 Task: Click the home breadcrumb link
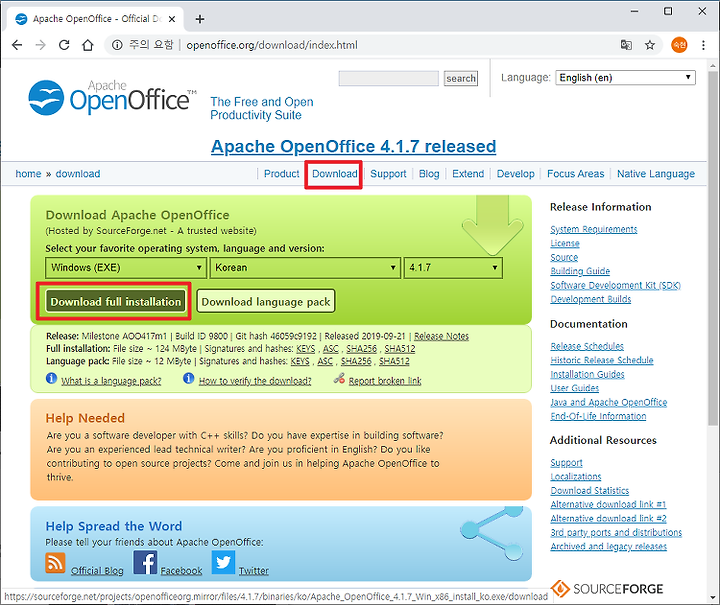click(x=28, y=174)
